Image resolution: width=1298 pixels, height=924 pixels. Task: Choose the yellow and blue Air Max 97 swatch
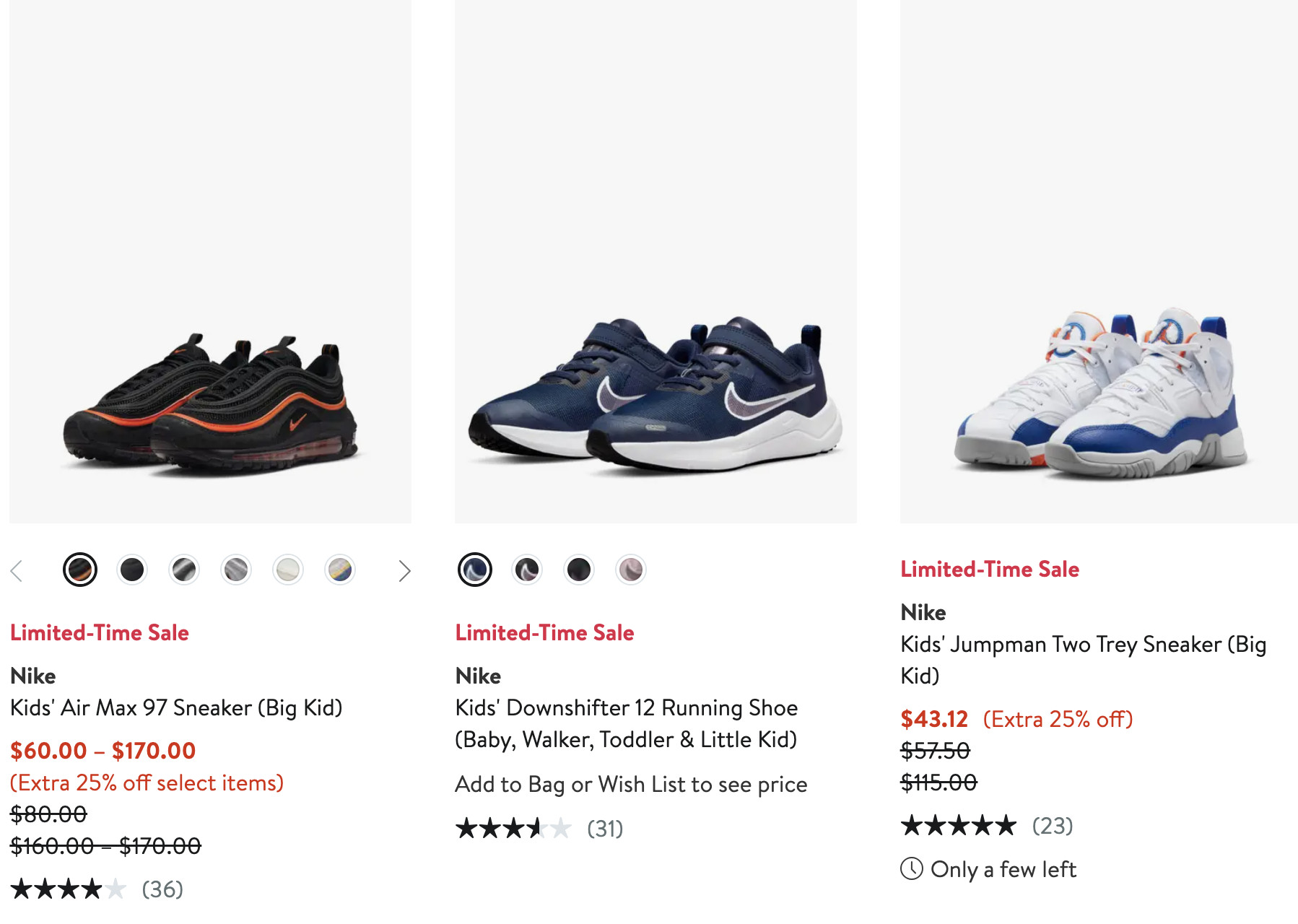[x=340, y=570]
